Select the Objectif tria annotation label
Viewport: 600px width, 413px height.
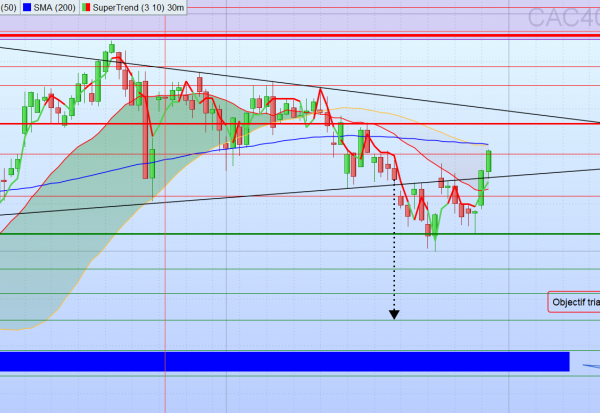click(x=574, y=302)
